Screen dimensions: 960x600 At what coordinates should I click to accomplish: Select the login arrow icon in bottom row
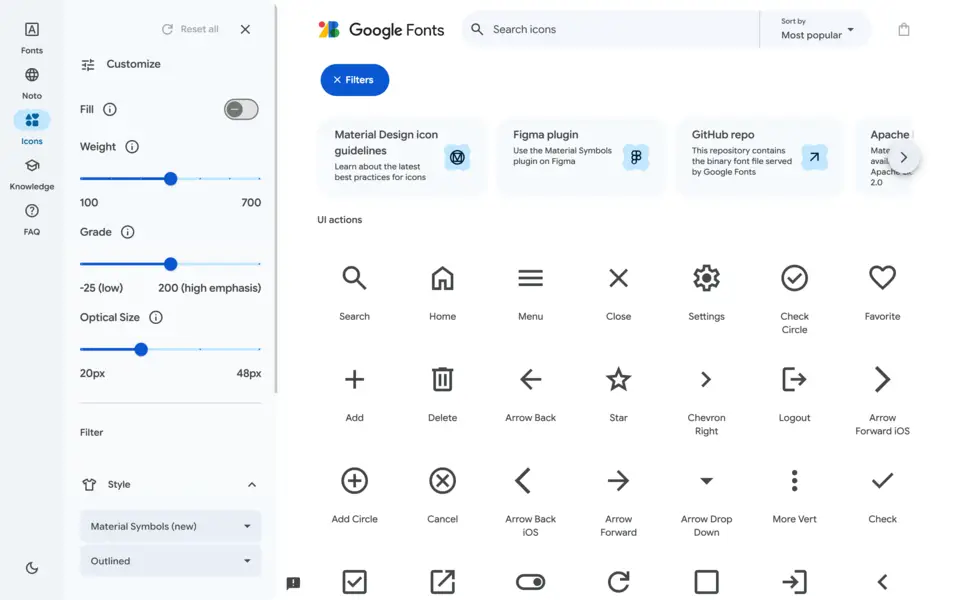[x=794, y=582]
